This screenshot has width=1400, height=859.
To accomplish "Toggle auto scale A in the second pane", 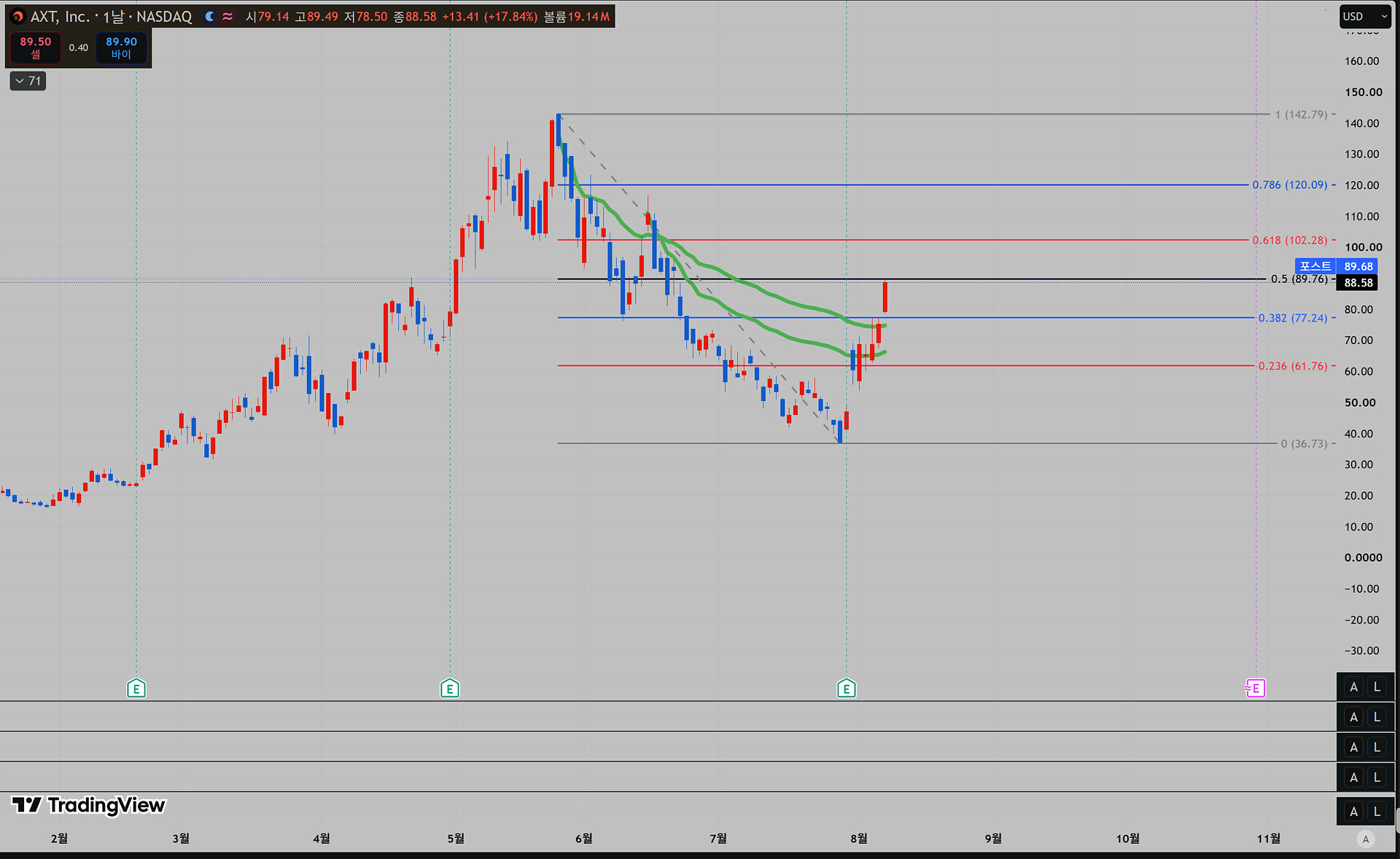I will tap(1354, 717).
